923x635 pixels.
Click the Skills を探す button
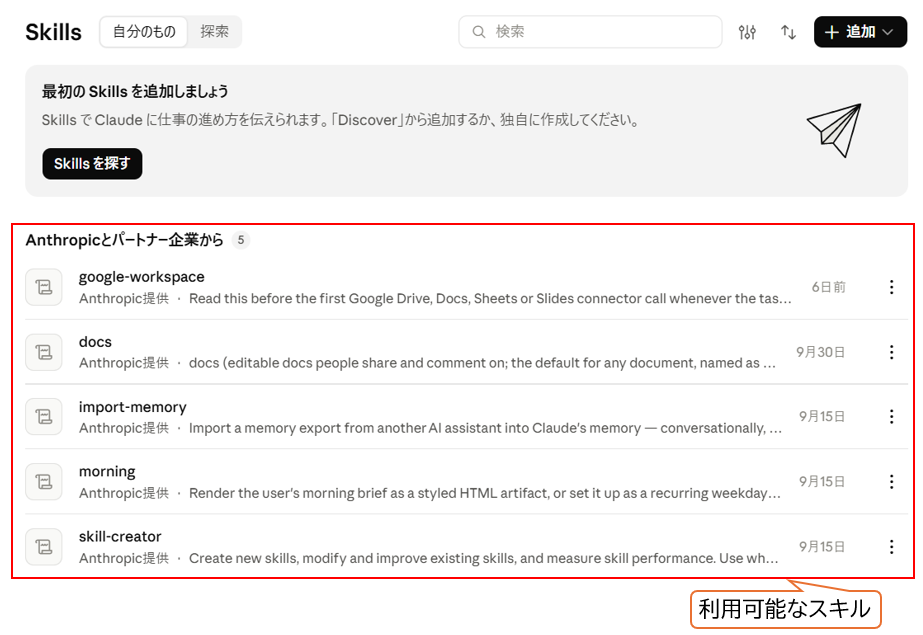(x=92, y=164)
